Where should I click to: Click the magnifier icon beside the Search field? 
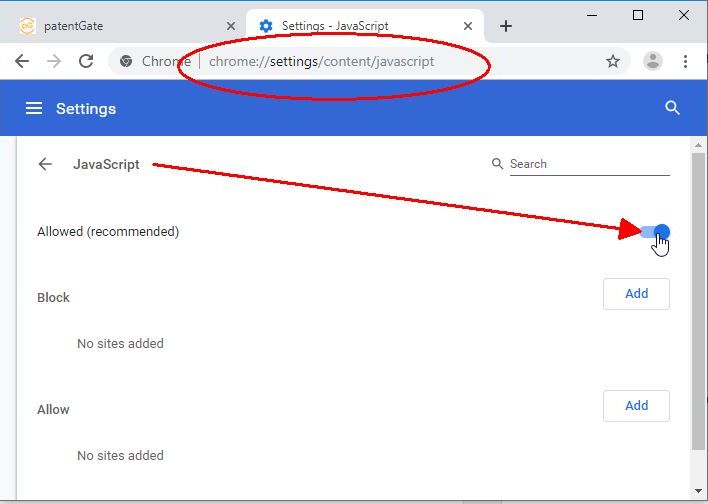click(x=497, y=163)
